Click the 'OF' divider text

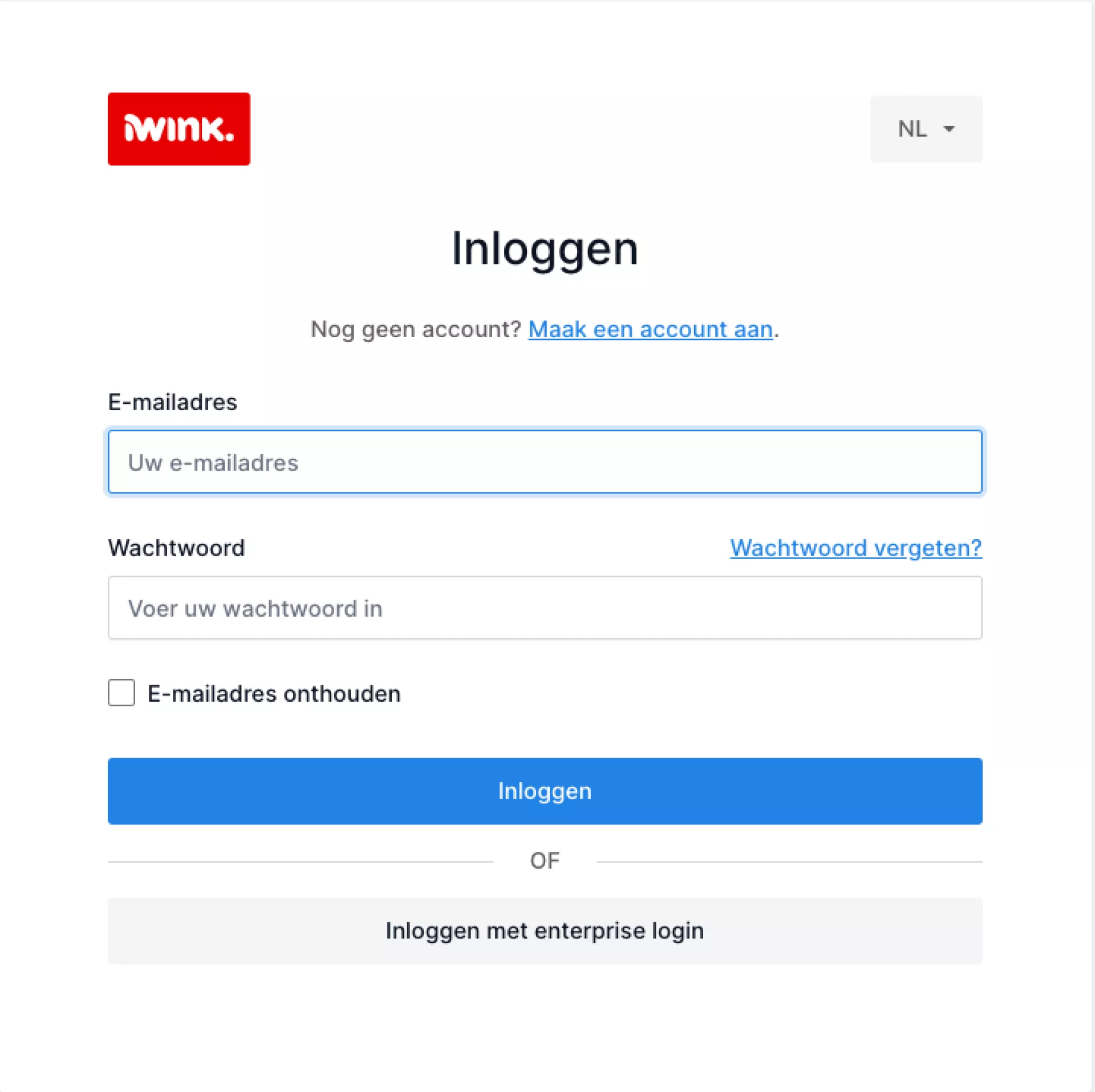[545, 861]
